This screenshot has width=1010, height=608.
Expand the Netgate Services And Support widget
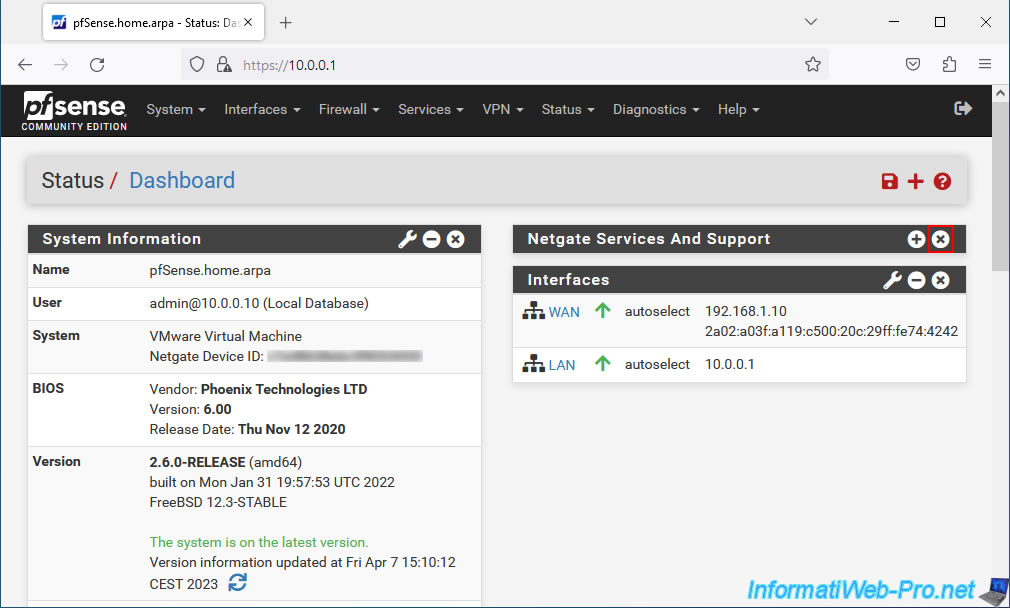[916, 240]
